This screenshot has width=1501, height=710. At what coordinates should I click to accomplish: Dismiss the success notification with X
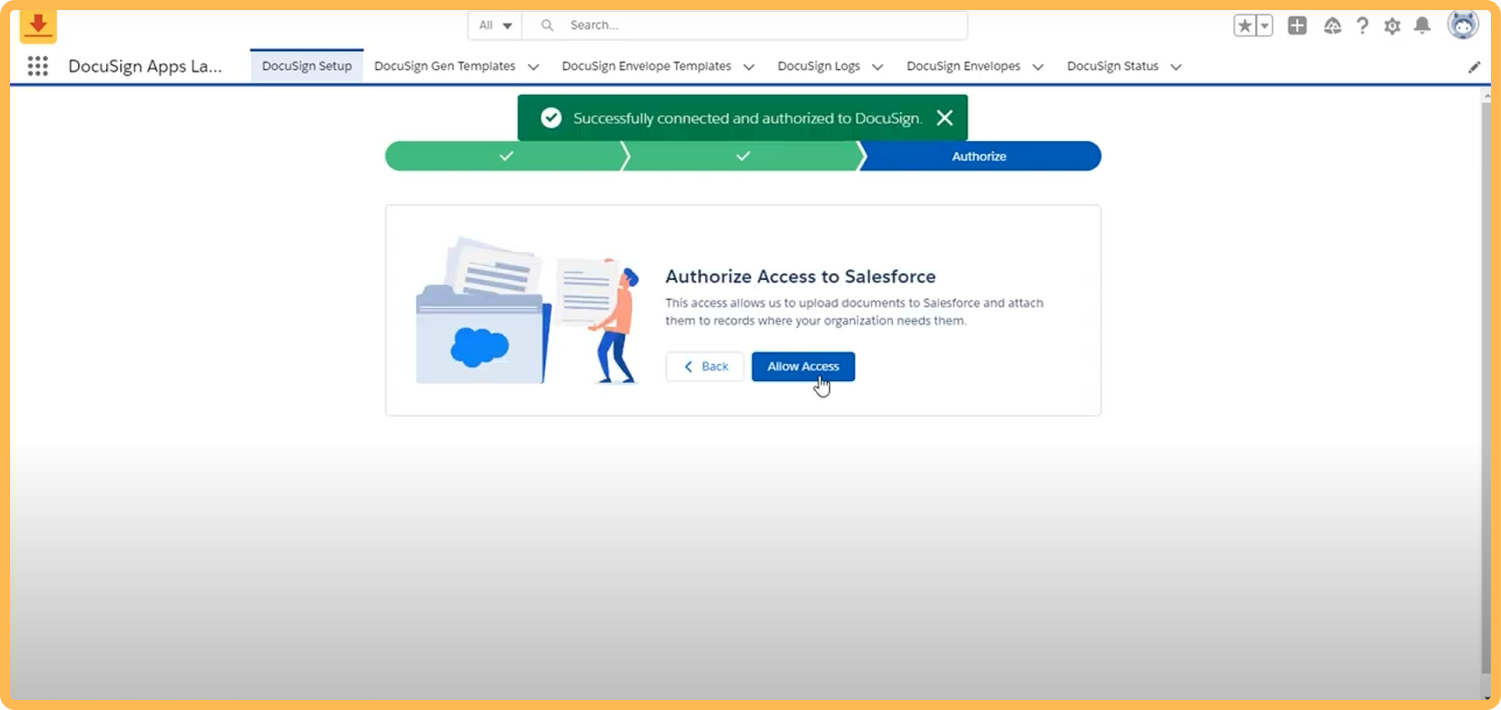pyautogui.click(x=944, y=118)
